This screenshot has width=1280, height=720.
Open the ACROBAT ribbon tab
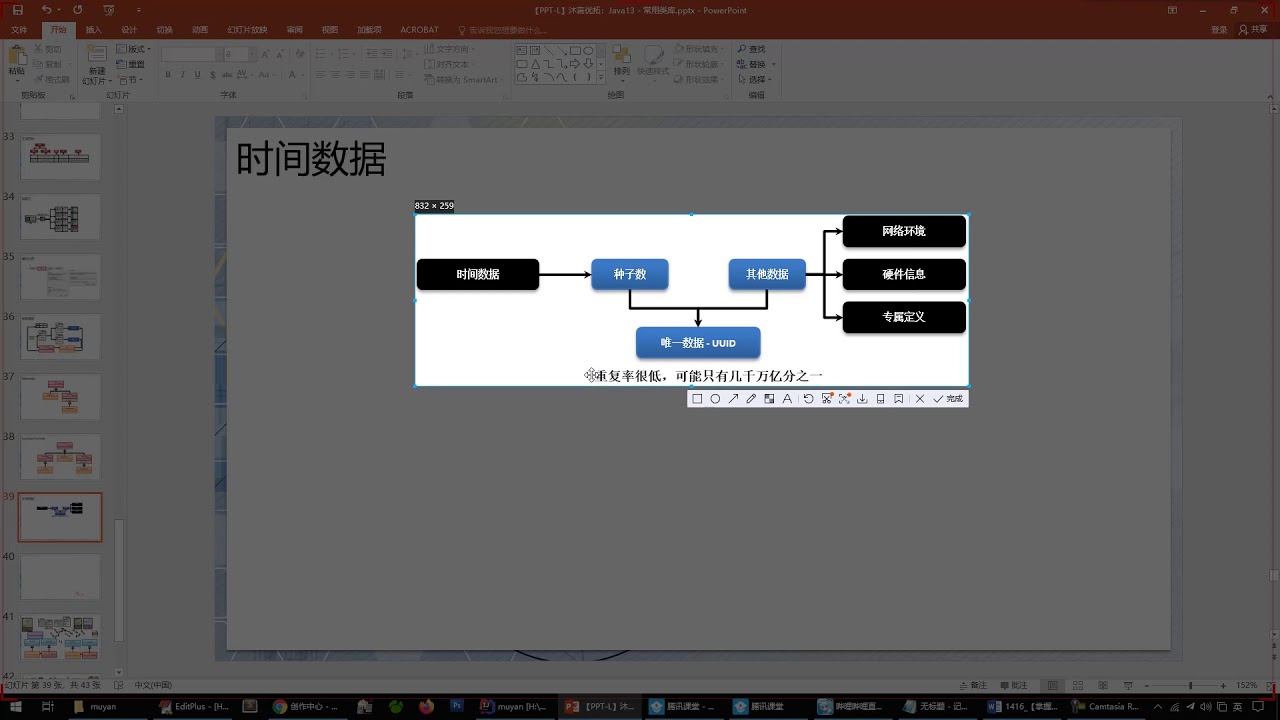point(419,30)
